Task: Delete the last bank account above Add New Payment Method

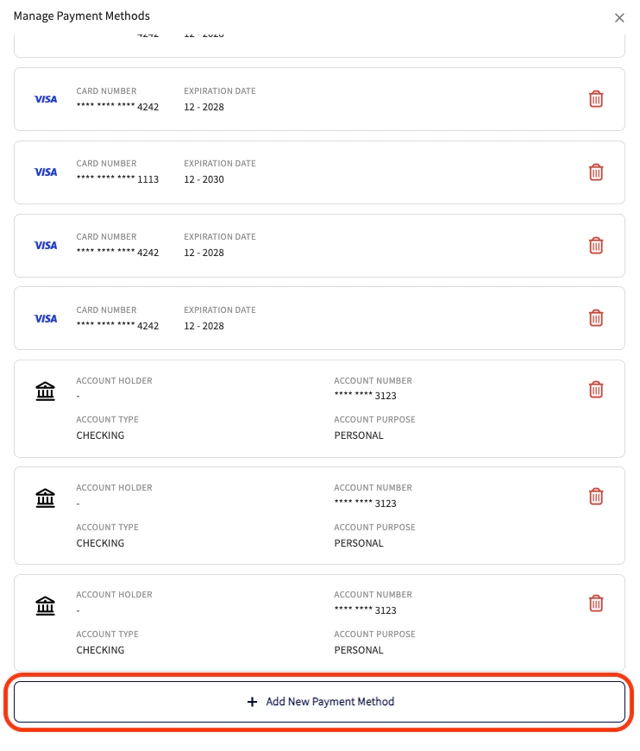Action: [595, 603]
